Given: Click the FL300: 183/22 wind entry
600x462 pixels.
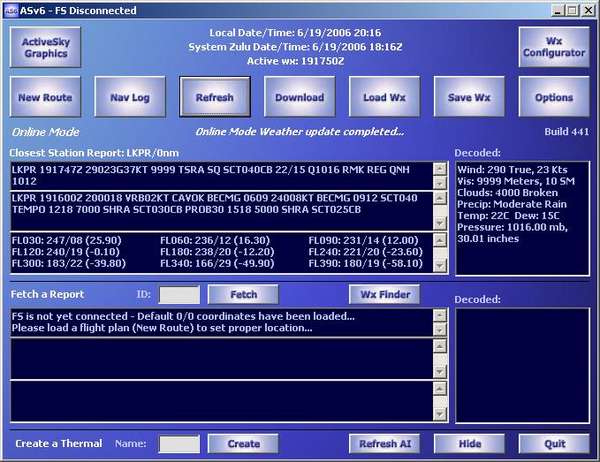Looking at the screenshot, I should click(68, 263).
